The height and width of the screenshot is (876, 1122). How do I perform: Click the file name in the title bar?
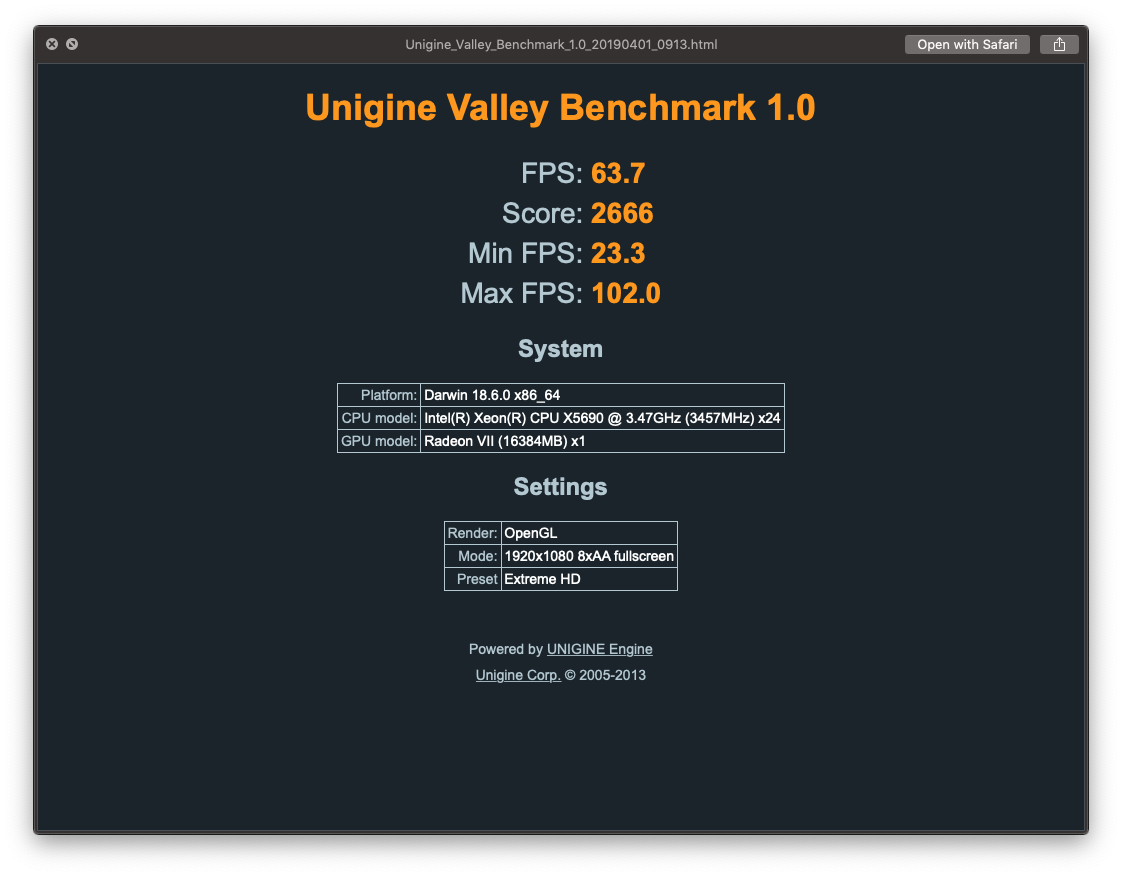pos(561,44)
